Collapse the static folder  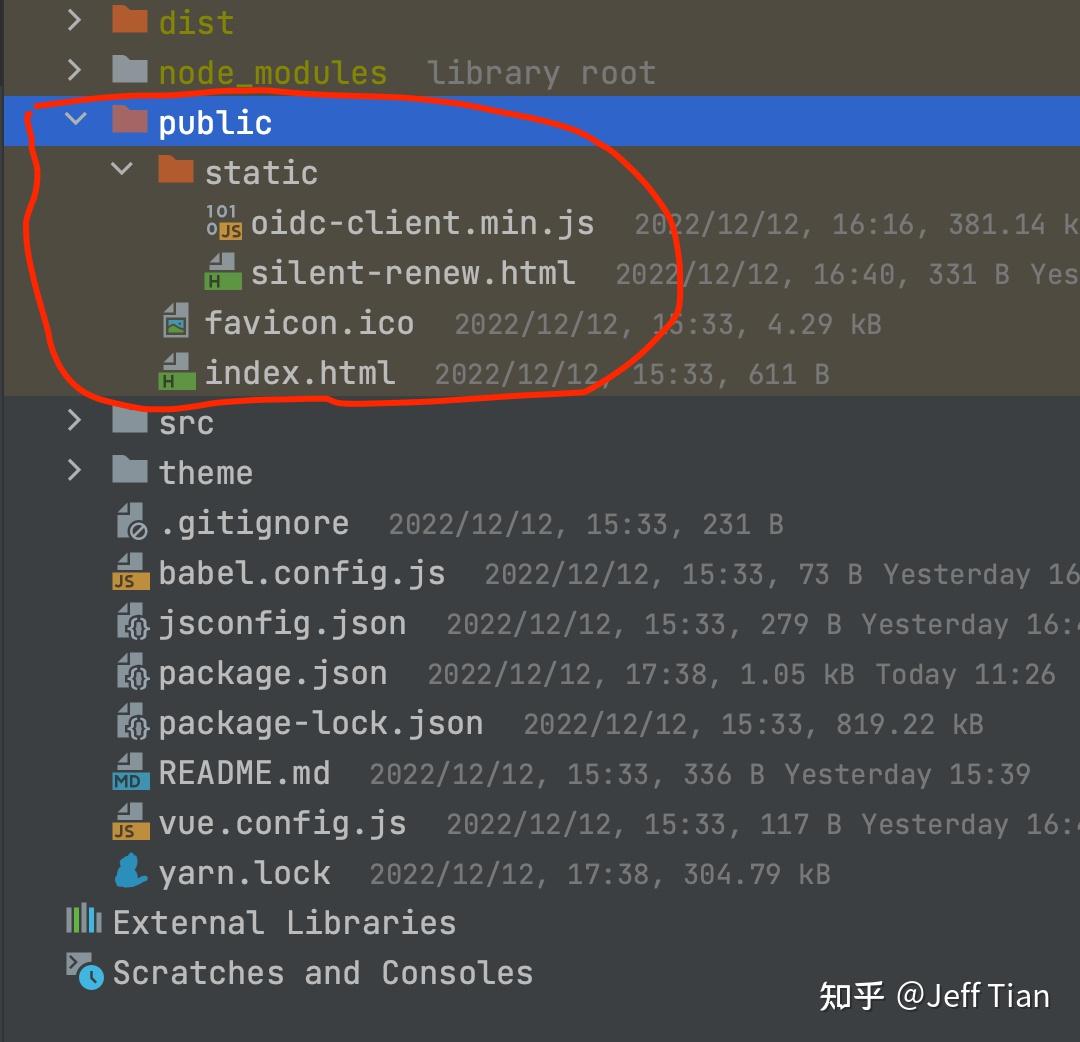pos(122,170)
